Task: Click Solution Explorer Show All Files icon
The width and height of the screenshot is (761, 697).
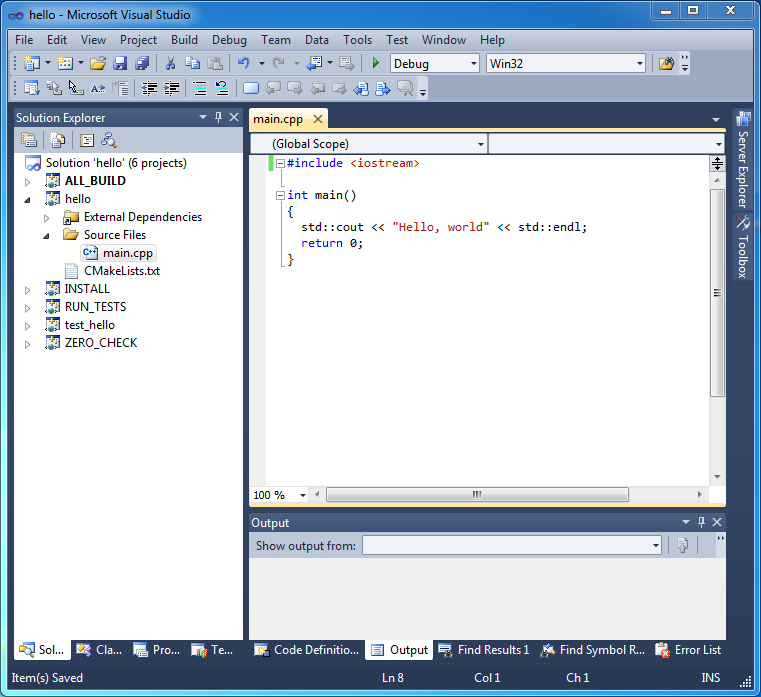Action: 57,140
